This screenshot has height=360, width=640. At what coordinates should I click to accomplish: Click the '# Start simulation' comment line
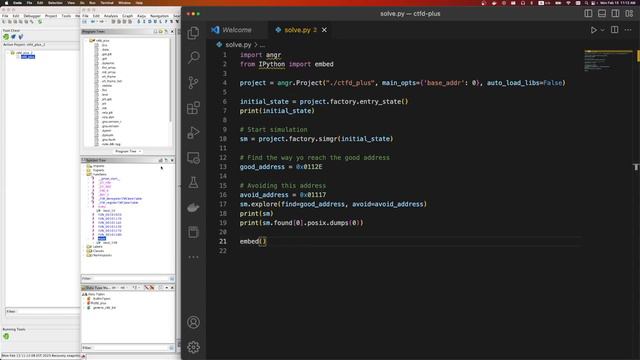[273, 129]
